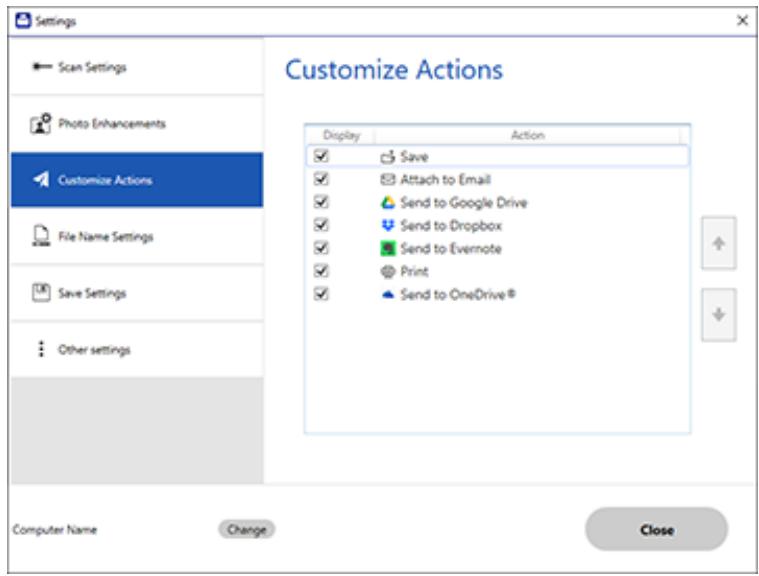Select the "Send to OneDrive" text
This screenshot has height=576, width=759.
458,294
